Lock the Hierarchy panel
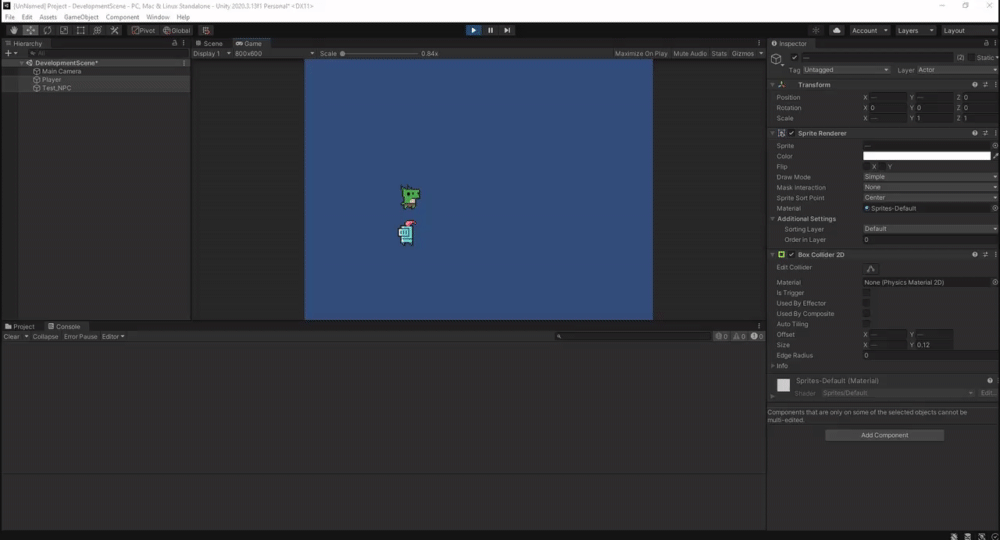 pyautogui.click(x=174, y=43)
